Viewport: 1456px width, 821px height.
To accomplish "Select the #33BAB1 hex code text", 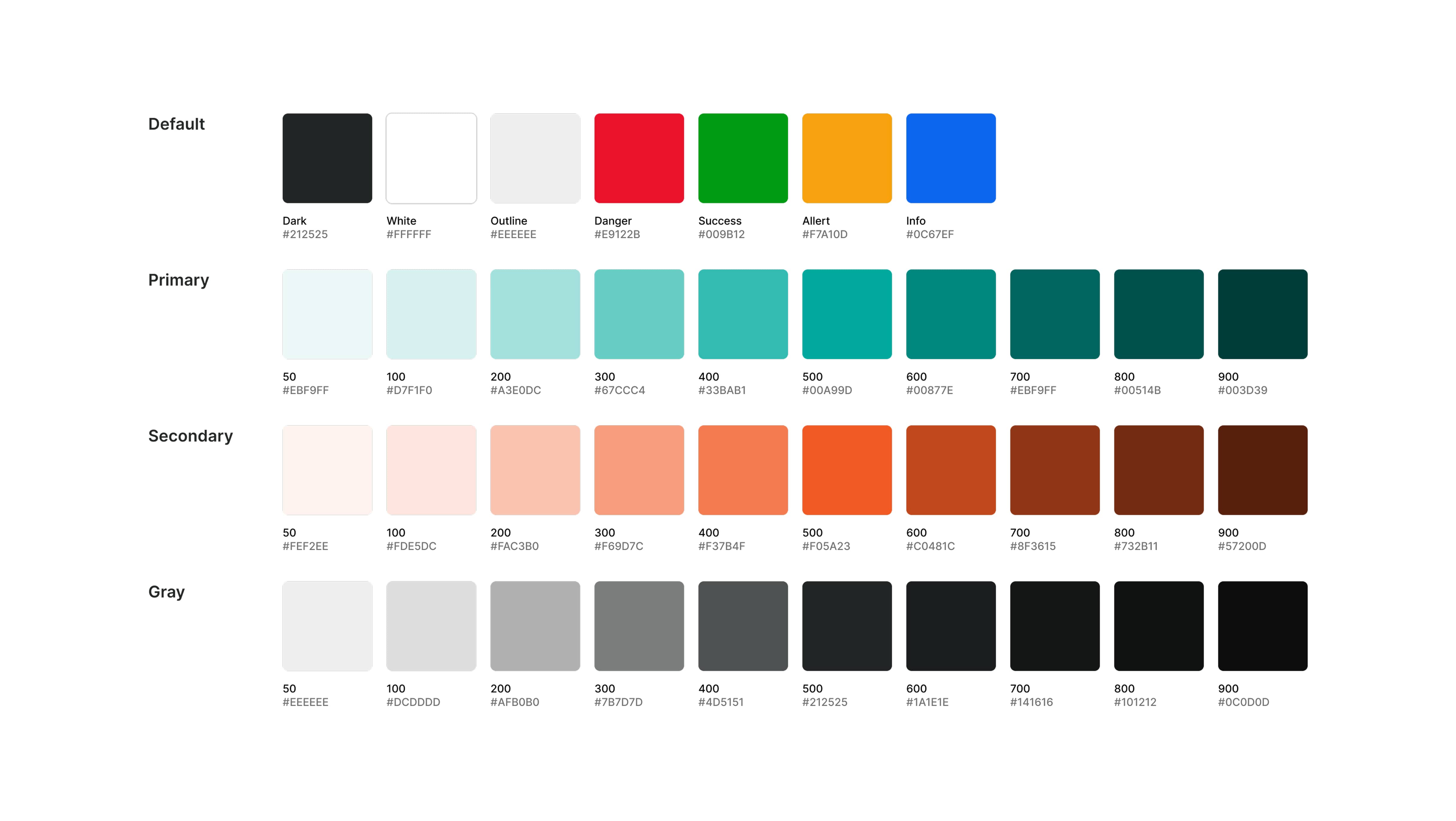I will click(722, 390).
